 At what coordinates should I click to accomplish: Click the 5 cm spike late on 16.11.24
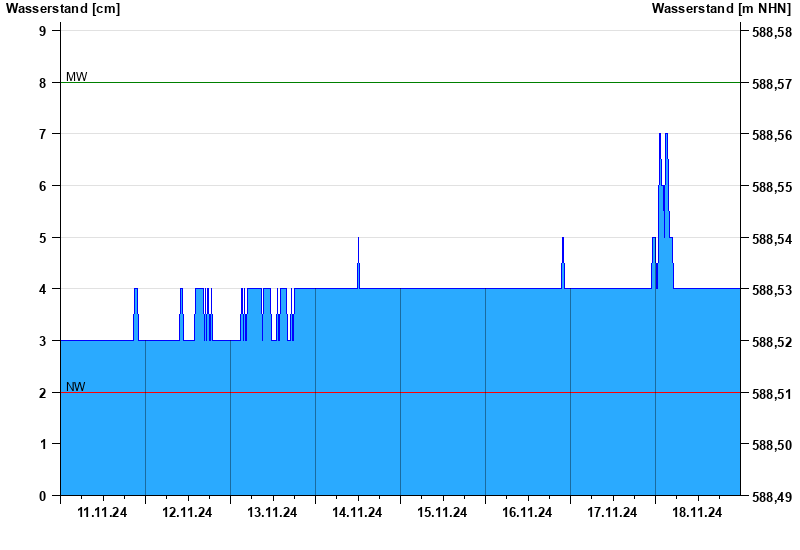click(563, 263)
